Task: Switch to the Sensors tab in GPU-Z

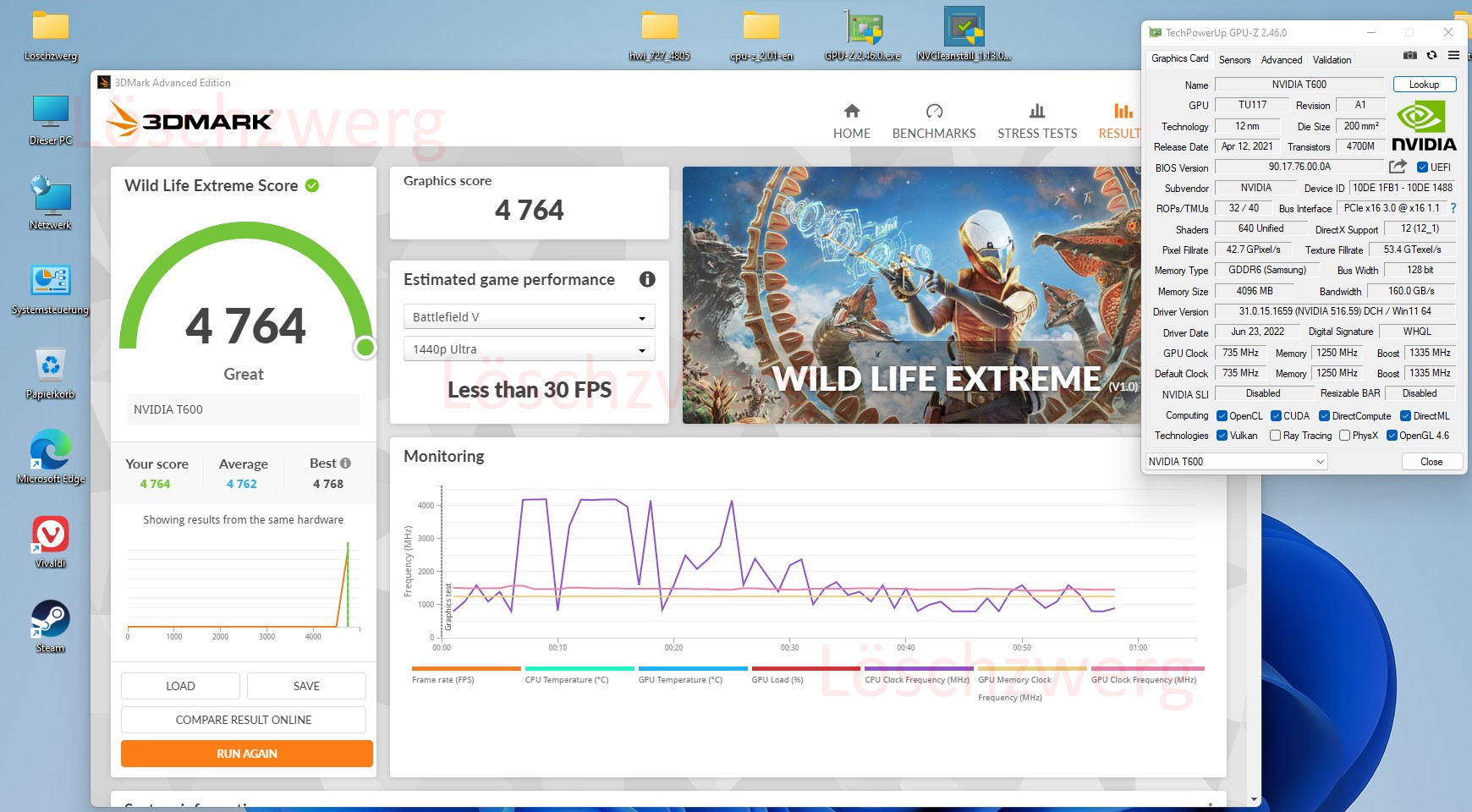Action: pos(1234,59)
